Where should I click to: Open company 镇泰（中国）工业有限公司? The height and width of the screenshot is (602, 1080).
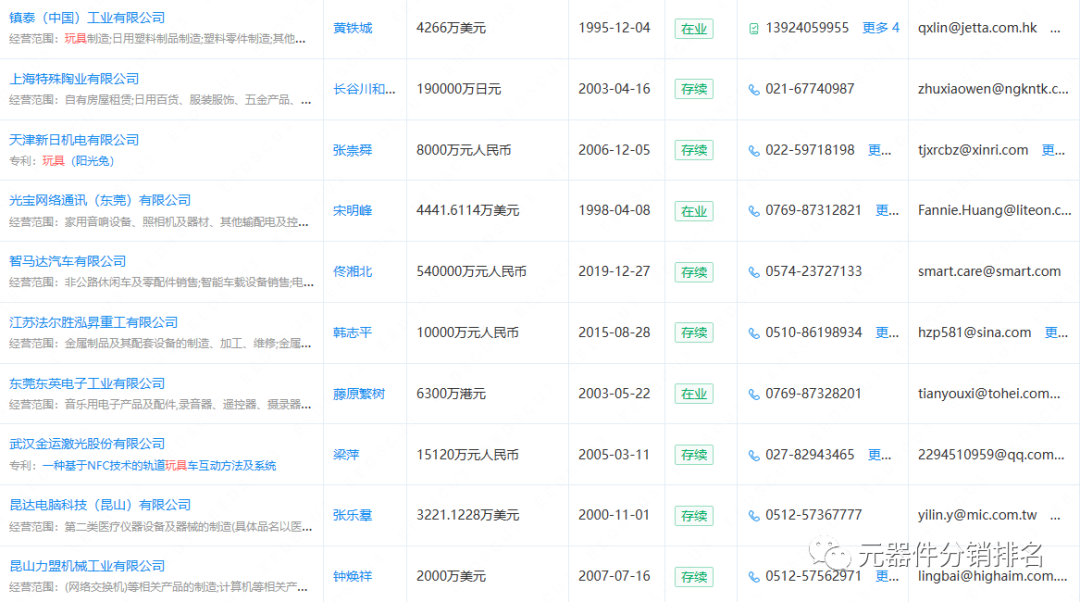click(87, 17)
